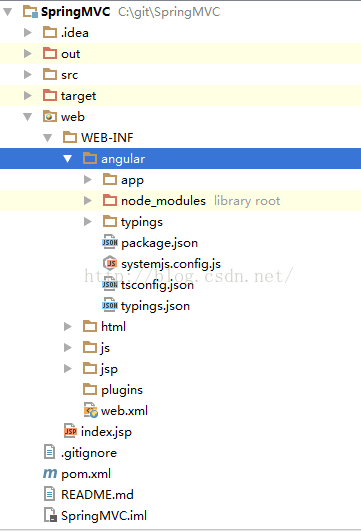Expand the src folder arrow
Screen dimensions: 361x531
tap(28, 75)
